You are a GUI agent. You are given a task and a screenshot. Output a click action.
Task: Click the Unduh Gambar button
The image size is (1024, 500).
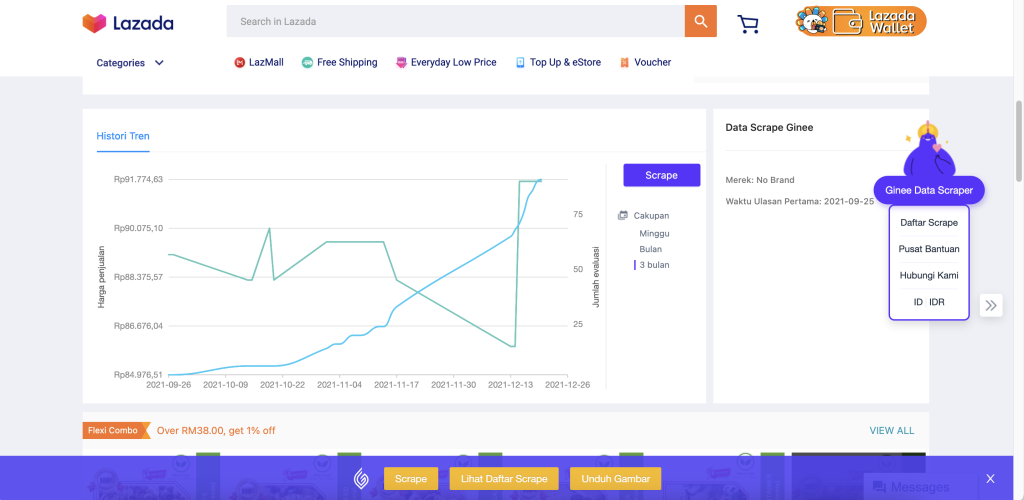click(x=616, y=478)
